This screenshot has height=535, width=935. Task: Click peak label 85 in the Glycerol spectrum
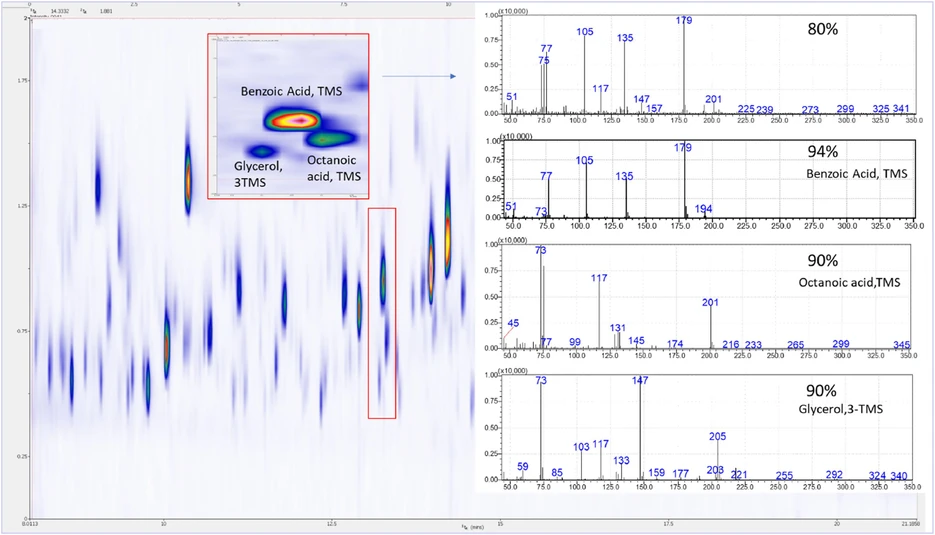tap(557, 472)
